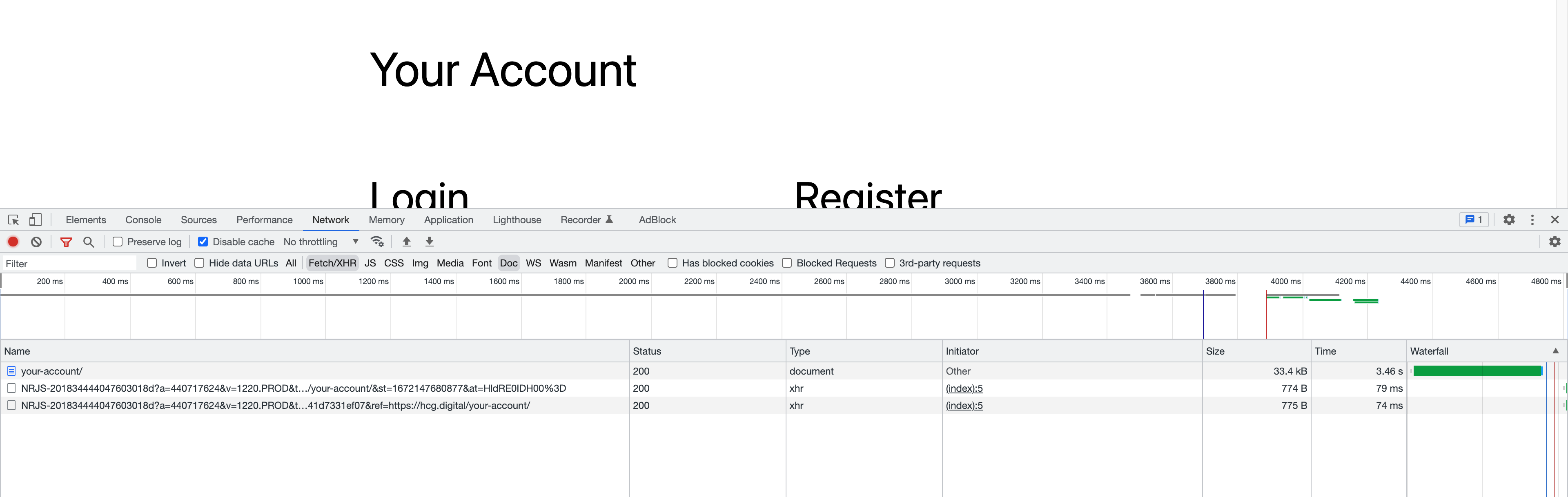Open network conditions wifi icon
This screenshot has height=497, width=1568.
(x=377, y=242)
